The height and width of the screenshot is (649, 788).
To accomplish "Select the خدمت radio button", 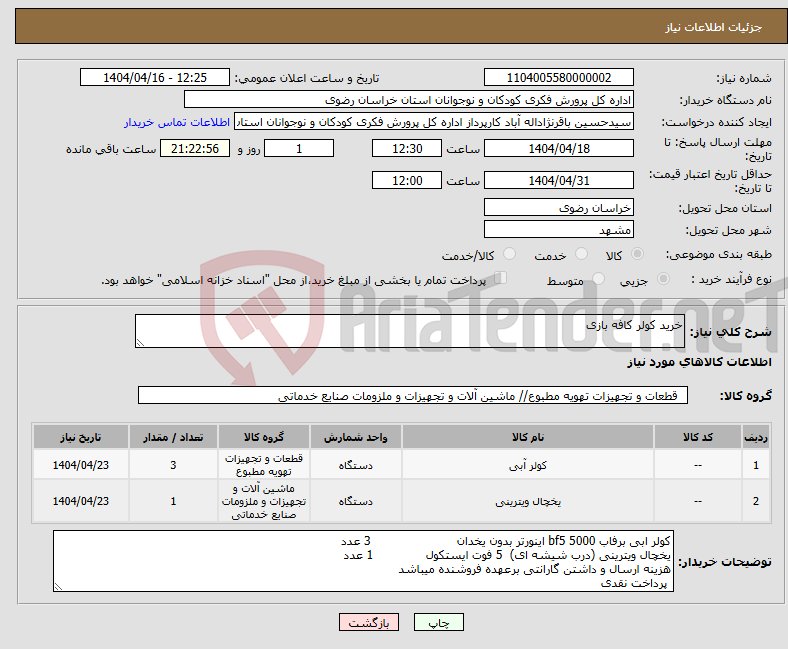I will 581,254.
